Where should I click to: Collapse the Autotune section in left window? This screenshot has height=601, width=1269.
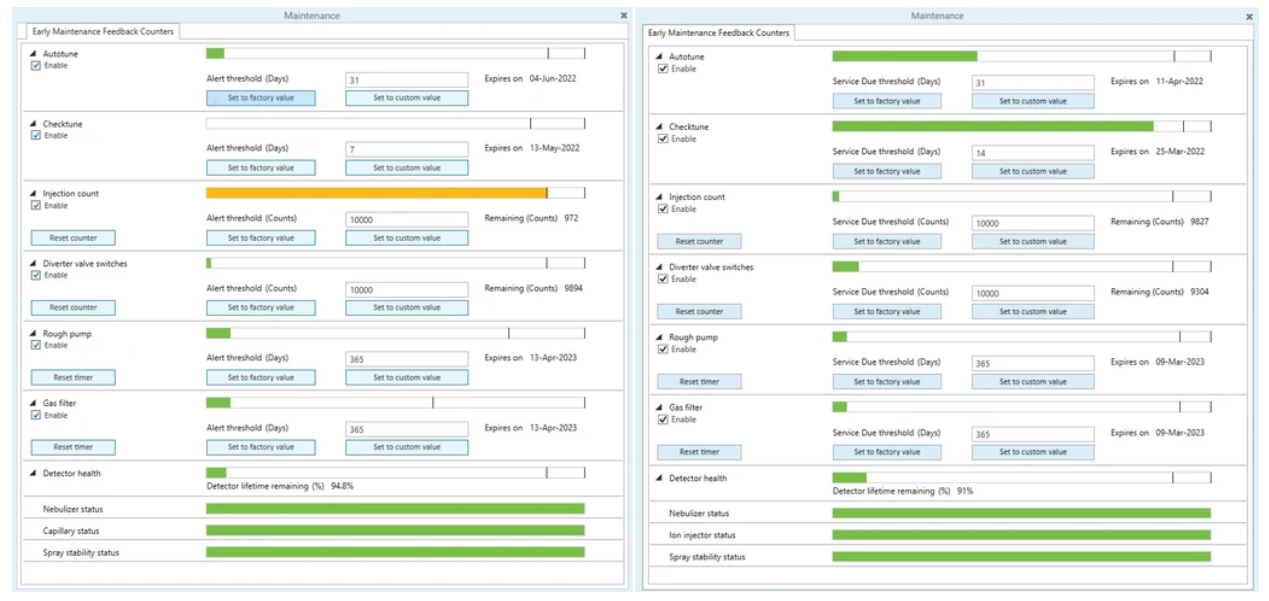pyautogui.click(x=32, y=54)
